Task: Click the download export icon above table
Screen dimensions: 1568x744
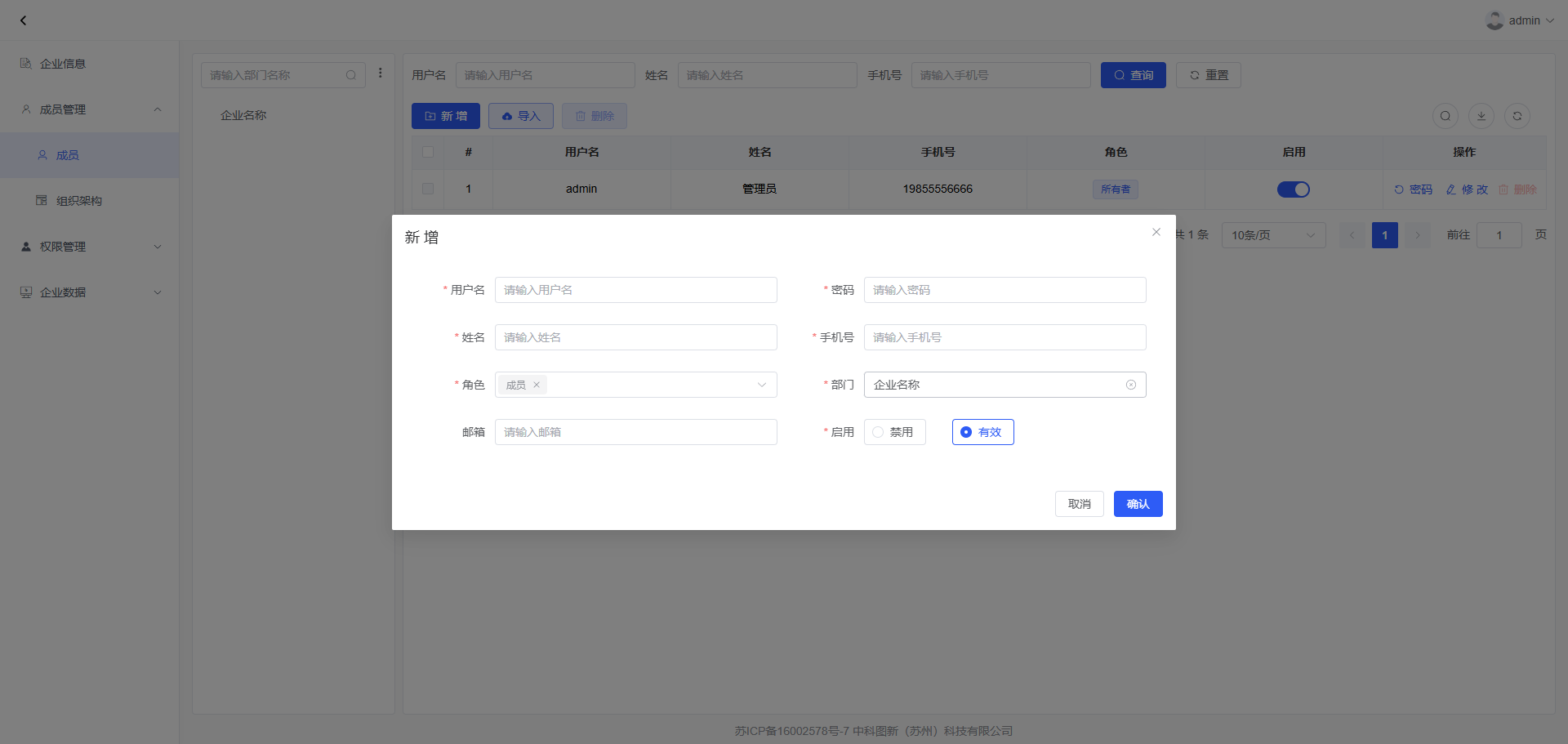Action: 1481,116
